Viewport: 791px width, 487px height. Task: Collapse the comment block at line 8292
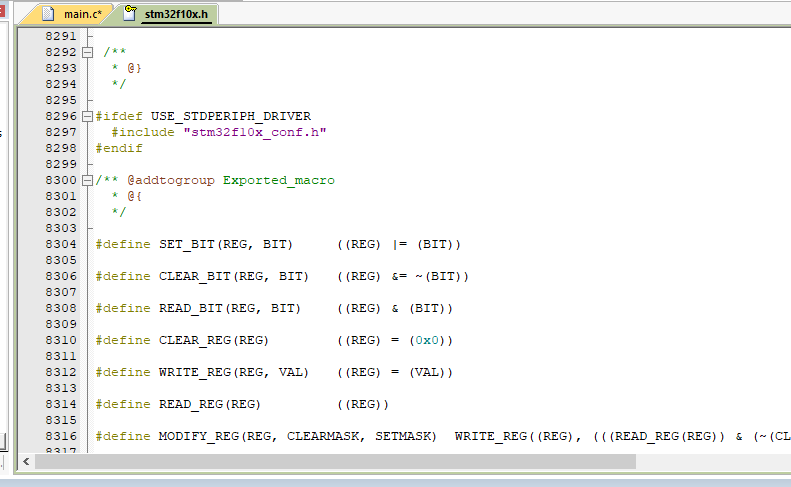[87, 52]
